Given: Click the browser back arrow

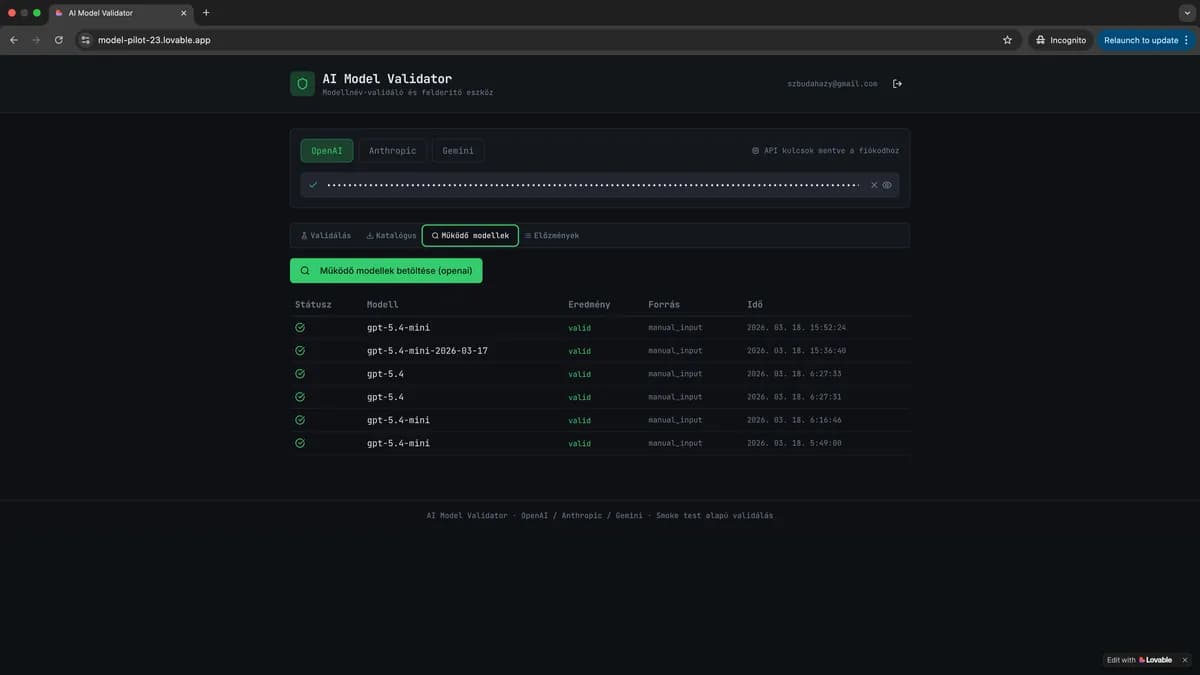Looking at the screenshot, I should 14,40.
